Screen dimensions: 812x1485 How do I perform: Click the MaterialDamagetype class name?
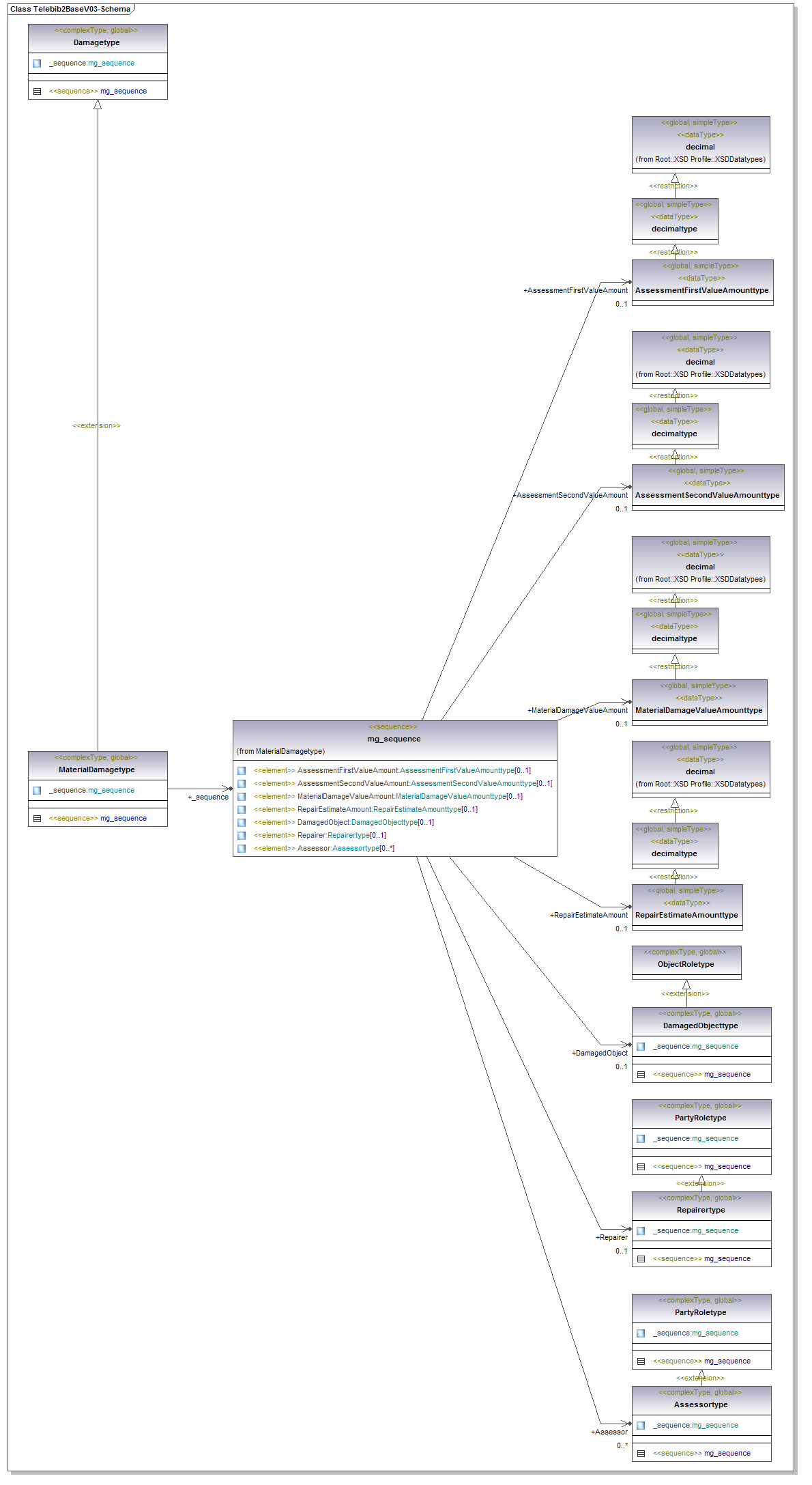(97, 769)
